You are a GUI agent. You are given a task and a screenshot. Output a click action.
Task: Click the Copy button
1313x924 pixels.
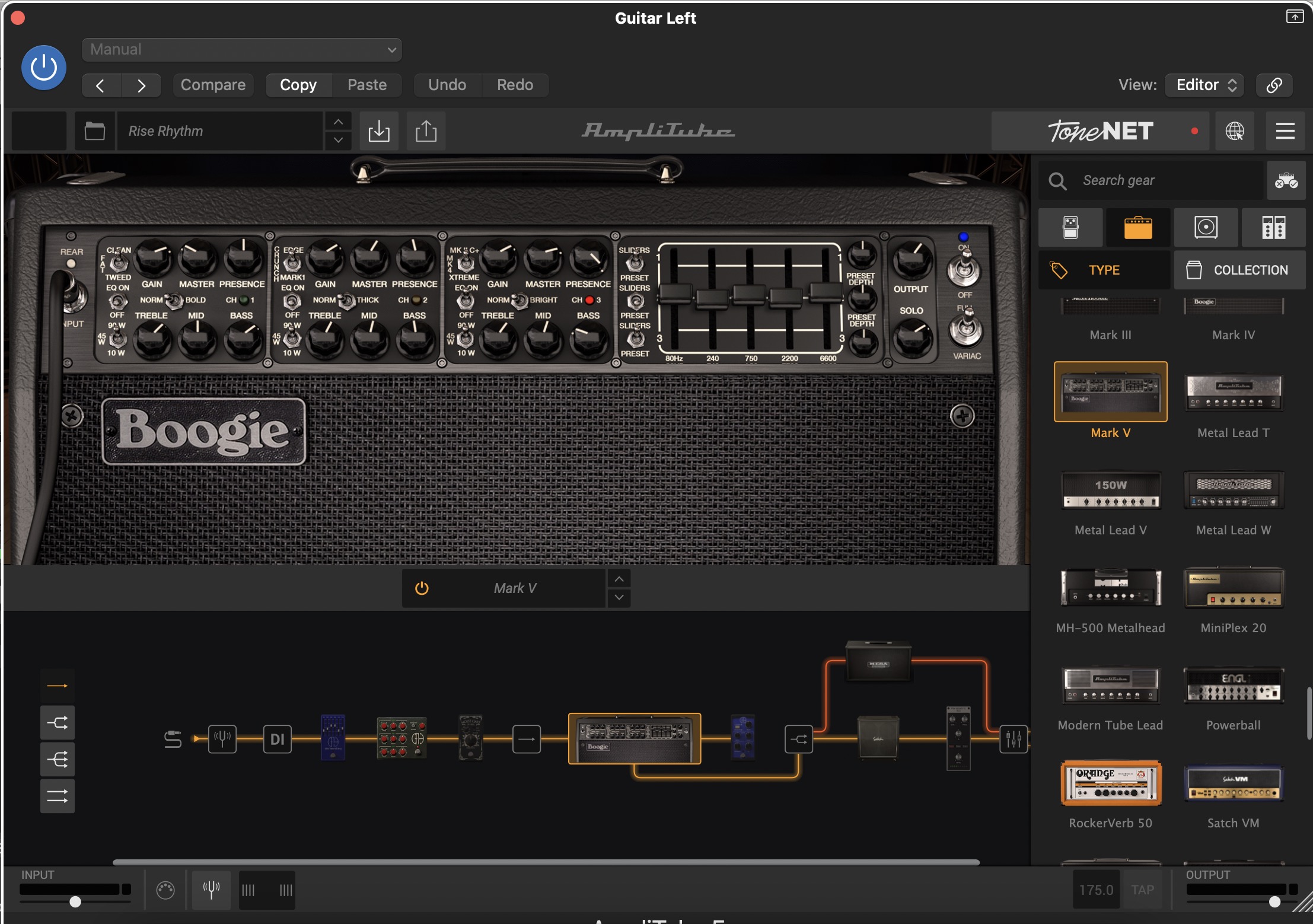click(x=298, y=85)
